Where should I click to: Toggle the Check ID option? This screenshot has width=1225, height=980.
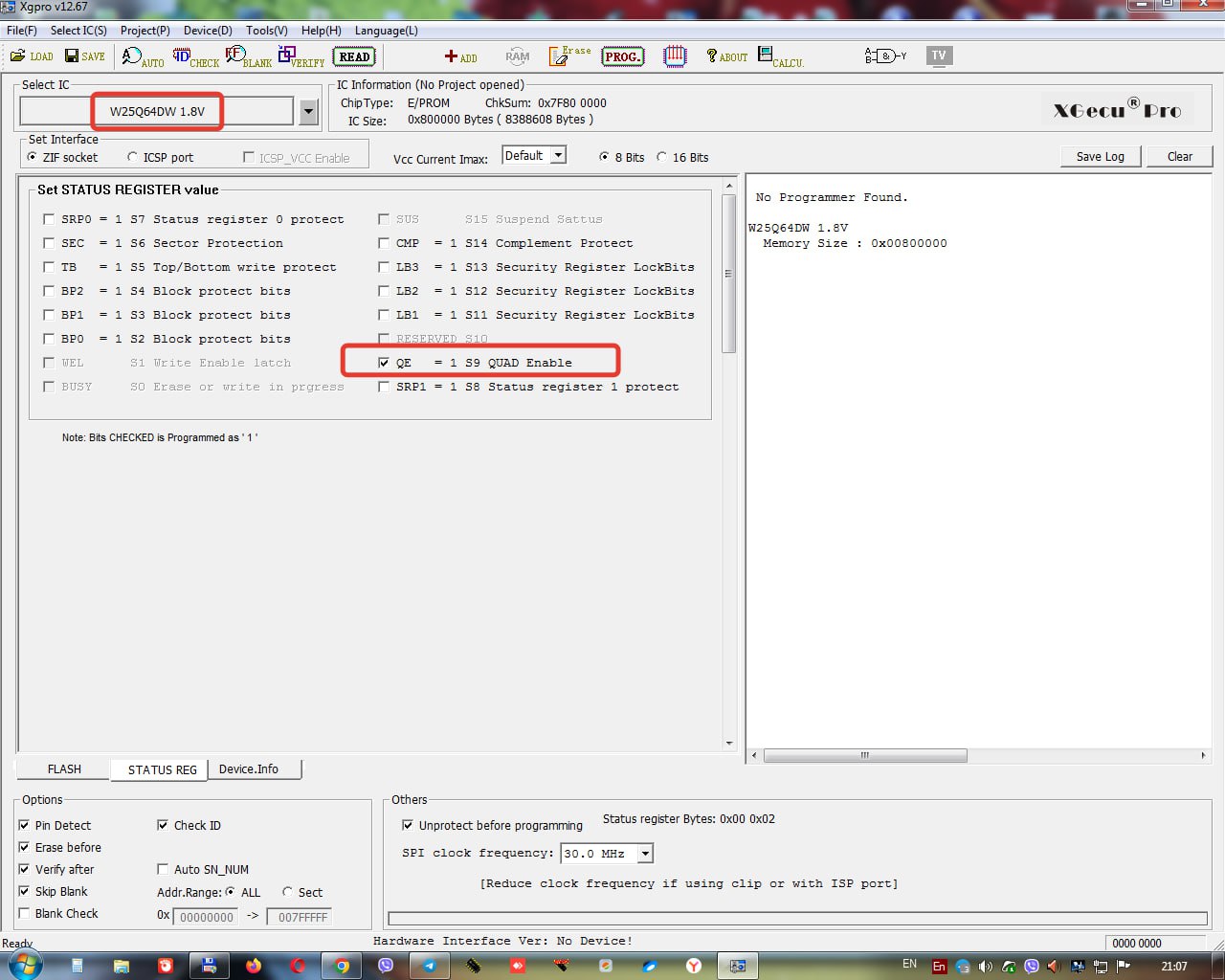[x=163, y=825]
